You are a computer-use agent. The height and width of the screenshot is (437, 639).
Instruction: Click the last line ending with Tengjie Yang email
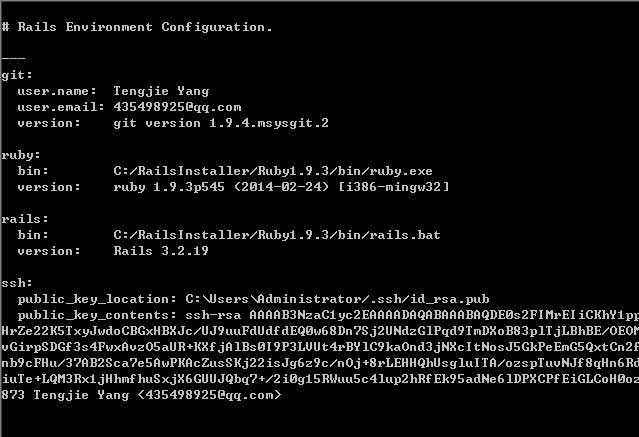tap(141, 395)
